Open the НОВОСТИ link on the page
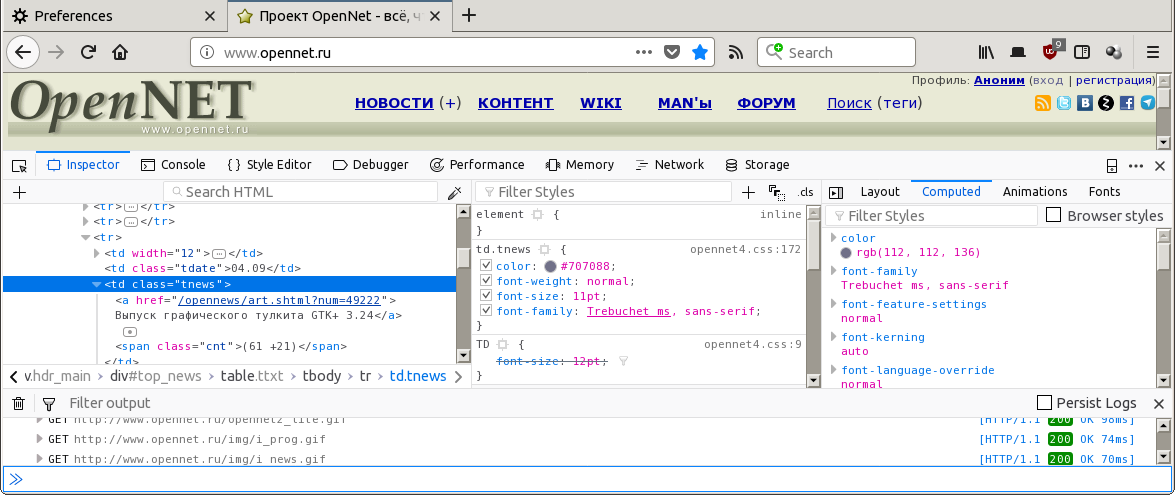The height and width of the screenshot is (495, 1175). point(394,103)
